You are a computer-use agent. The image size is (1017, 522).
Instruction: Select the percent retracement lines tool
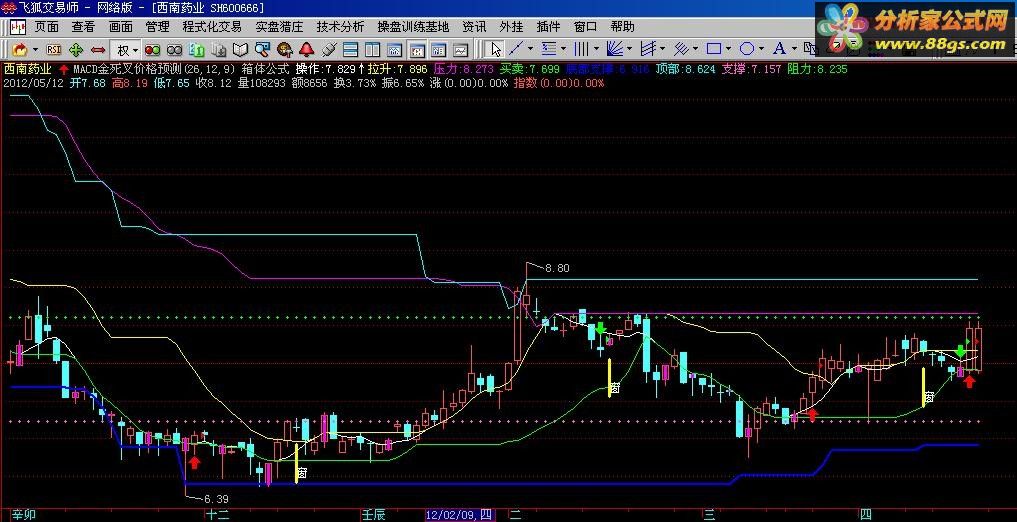[x=549, y=49]
